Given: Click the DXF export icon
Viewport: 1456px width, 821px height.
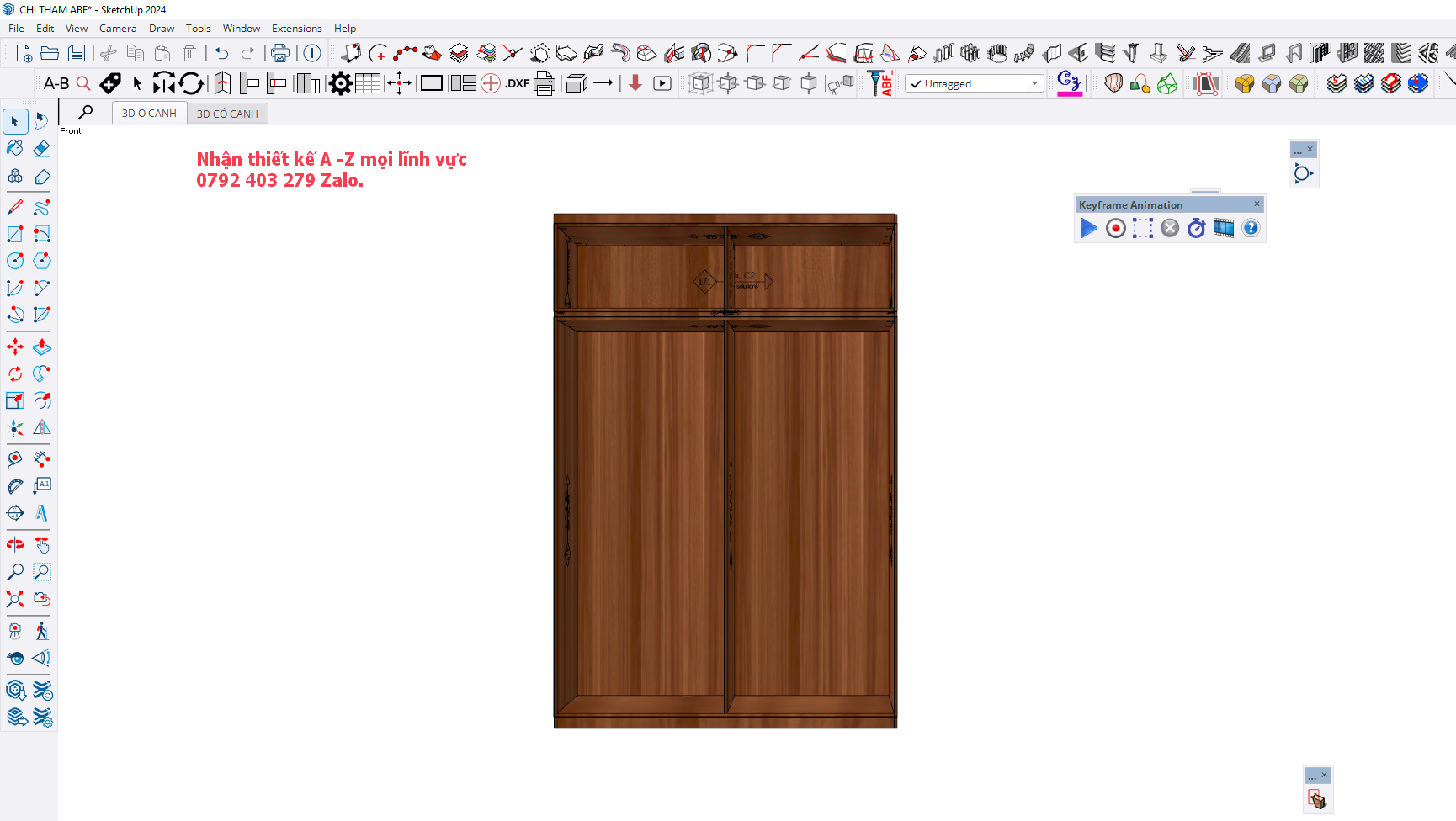Looking at the screenshot, I should (518, 83).
